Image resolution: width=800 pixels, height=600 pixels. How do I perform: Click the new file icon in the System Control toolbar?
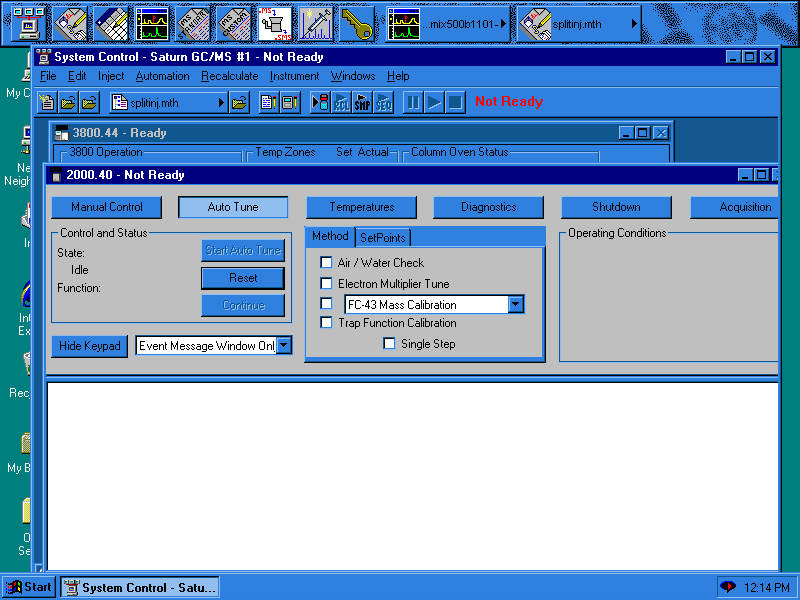point(47,103)
